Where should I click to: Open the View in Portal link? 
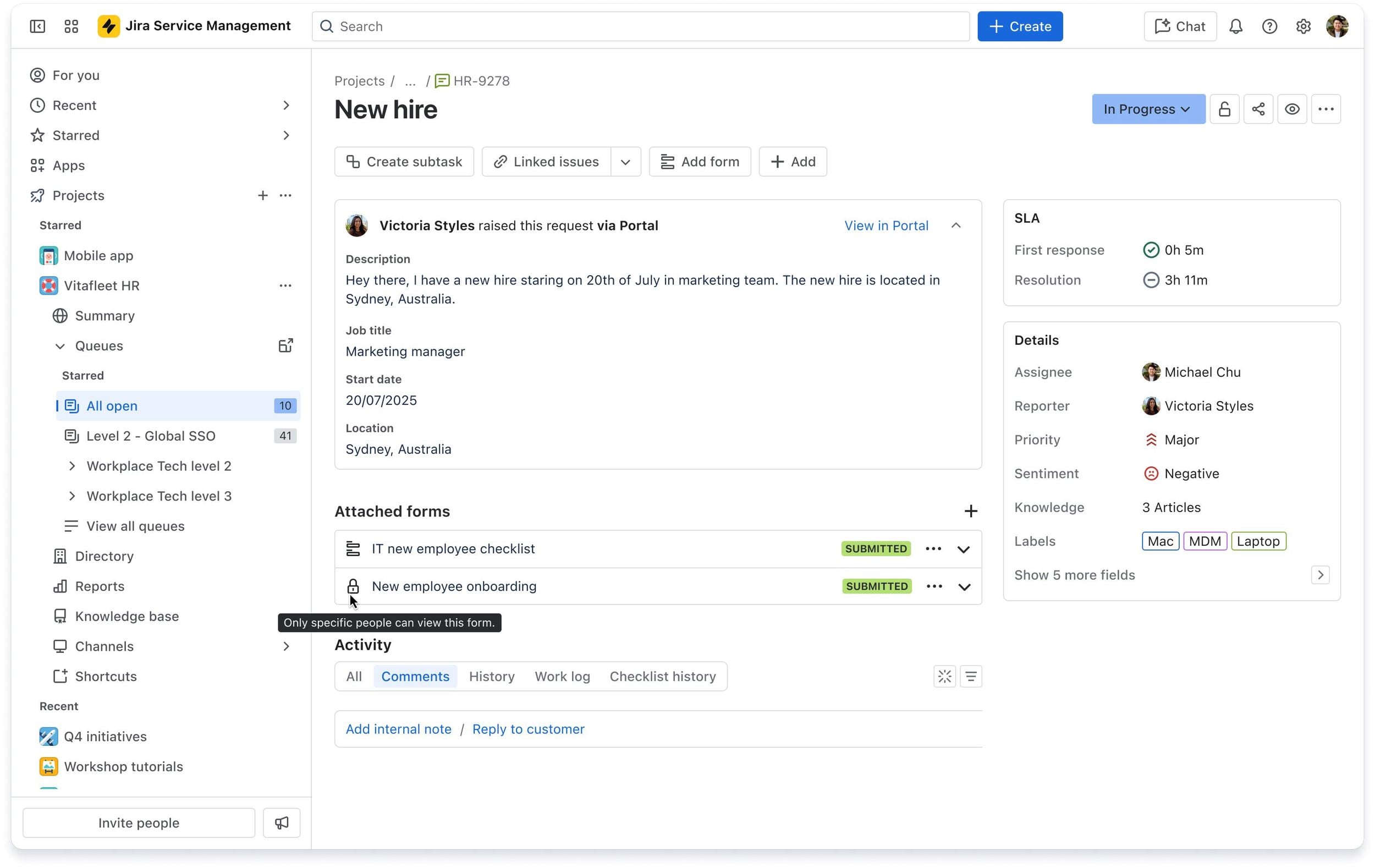pos(886,226)
